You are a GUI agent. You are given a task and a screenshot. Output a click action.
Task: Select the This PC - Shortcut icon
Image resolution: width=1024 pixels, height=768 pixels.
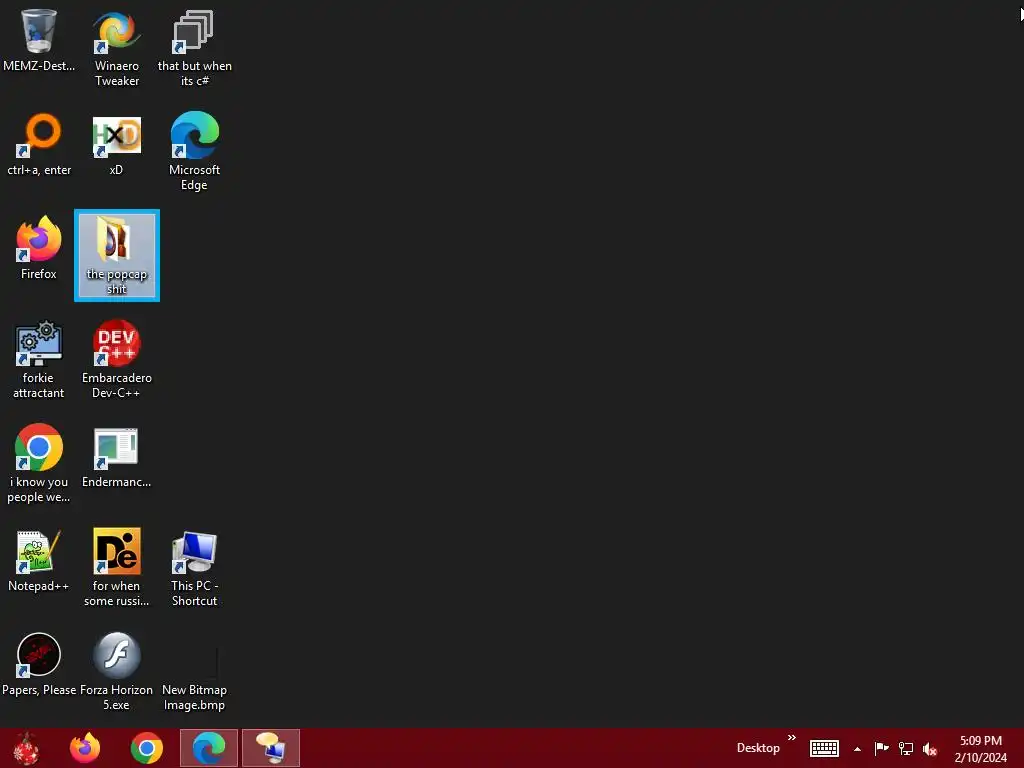(194, 567)
